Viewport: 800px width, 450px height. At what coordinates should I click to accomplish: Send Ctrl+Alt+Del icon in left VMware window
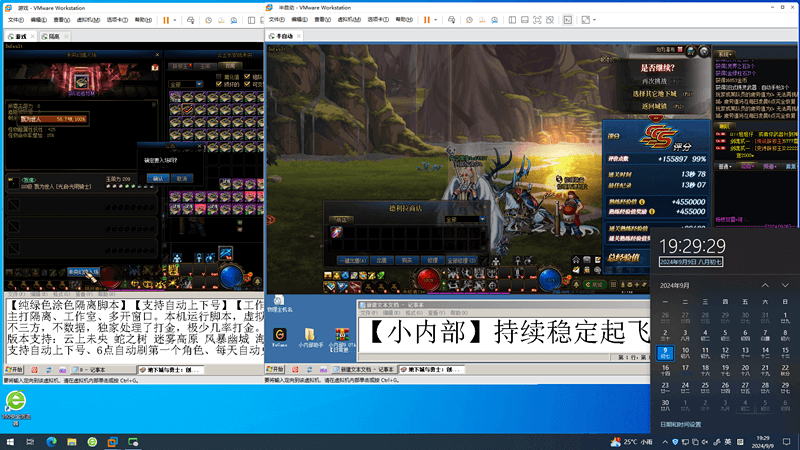[190, 20]
